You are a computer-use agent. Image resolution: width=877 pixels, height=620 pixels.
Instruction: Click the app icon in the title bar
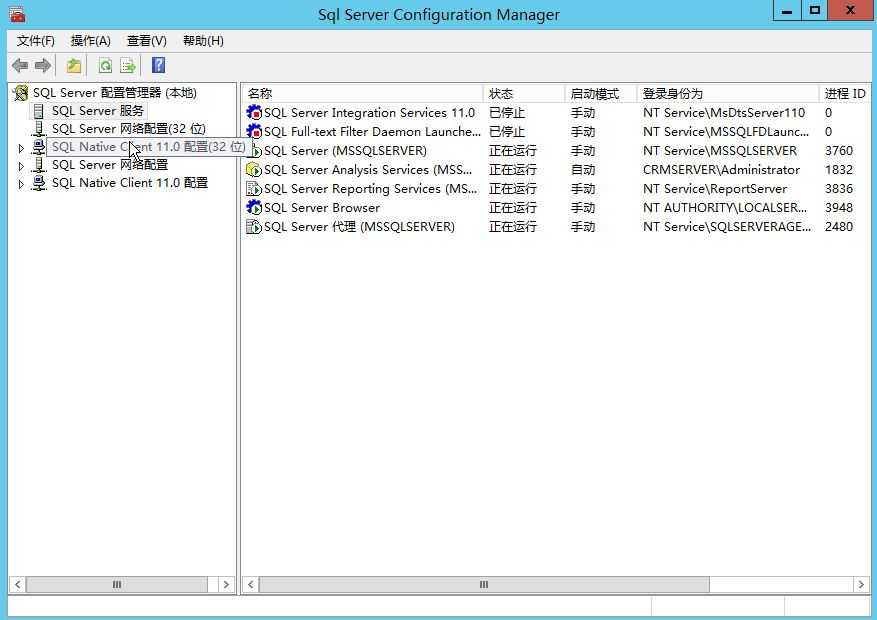click(17, 14)
